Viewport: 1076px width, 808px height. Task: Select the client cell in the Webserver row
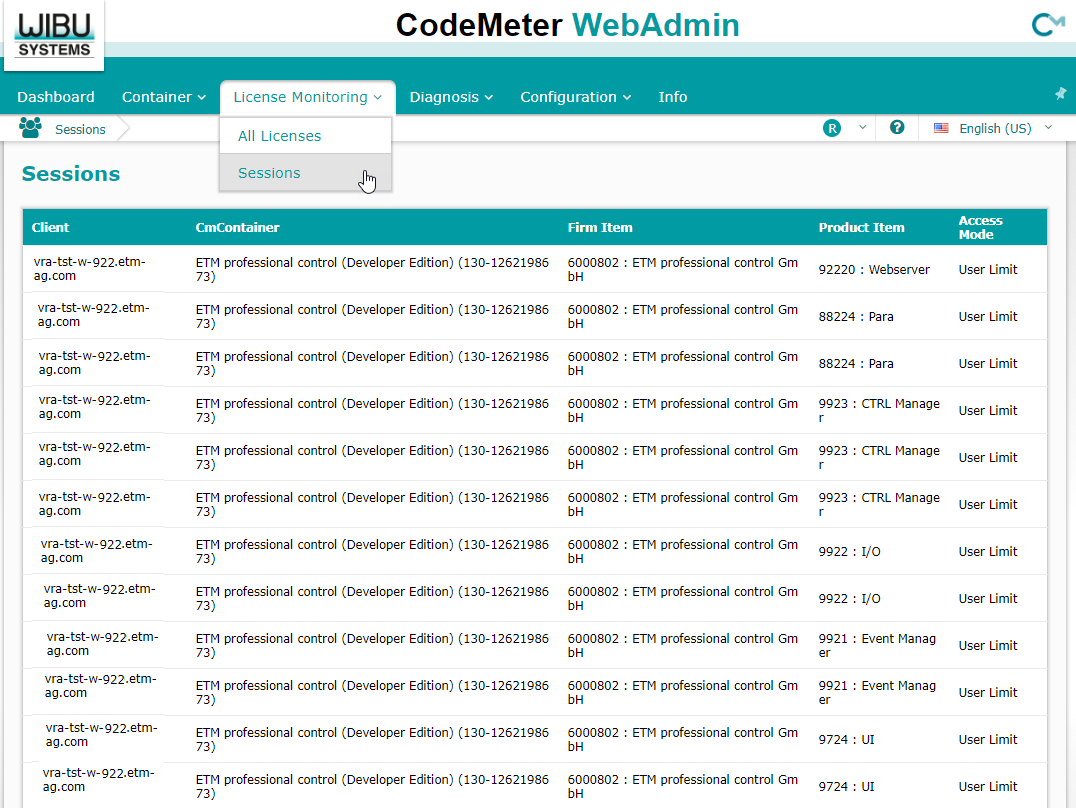pos(89,269)
